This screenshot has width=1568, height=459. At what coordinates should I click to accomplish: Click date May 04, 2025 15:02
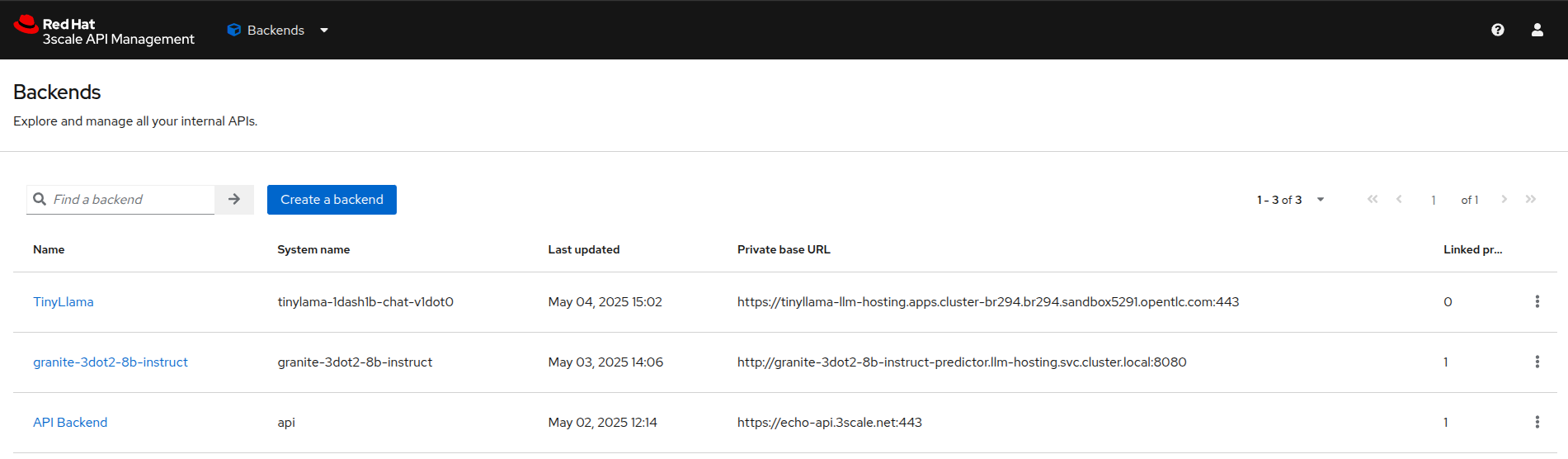click(x=605, y=302)
